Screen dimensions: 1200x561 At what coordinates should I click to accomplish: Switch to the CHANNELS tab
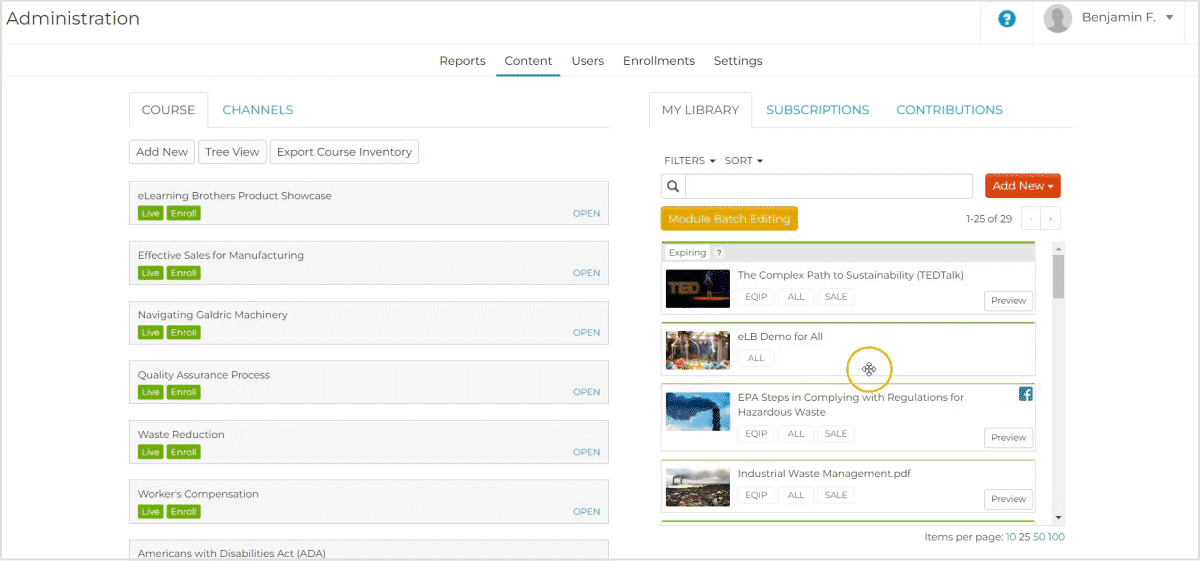[x=257, y=110]
